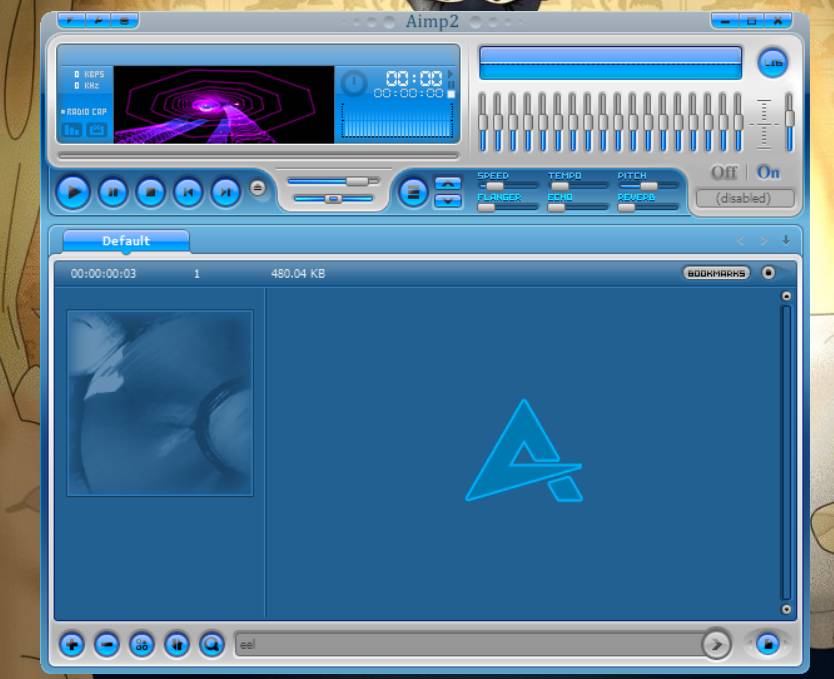
Task: Adjust the preamp slider beside Lib
Action: click(789, 122)
